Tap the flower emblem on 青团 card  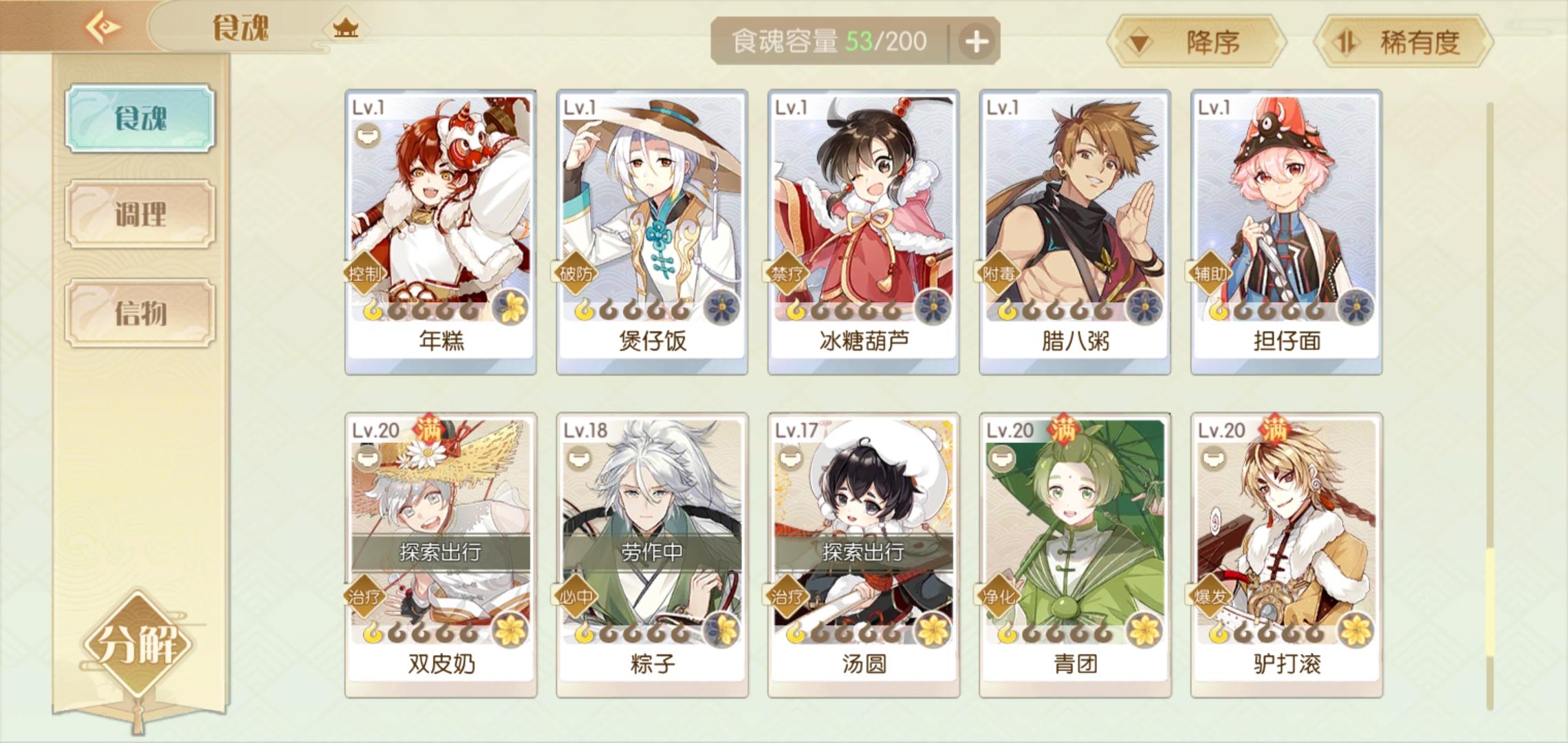point(1145,629)
